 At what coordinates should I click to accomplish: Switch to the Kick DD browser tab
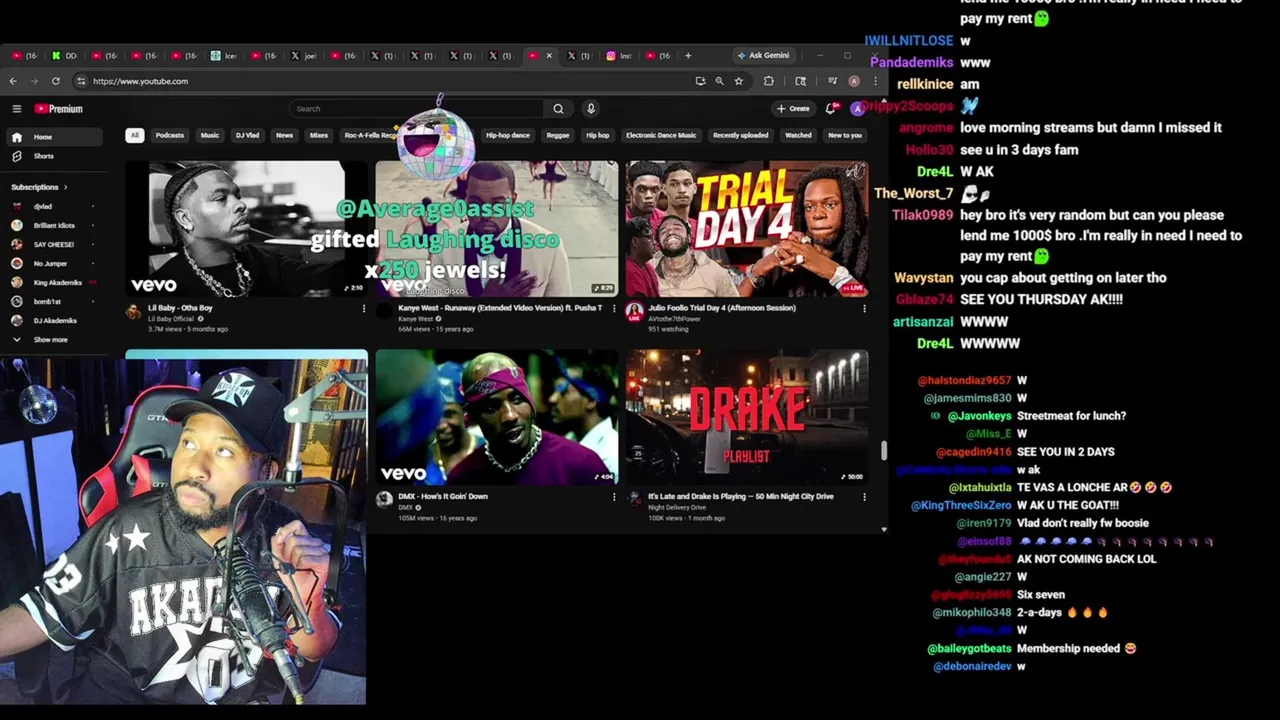pos(65,56)
